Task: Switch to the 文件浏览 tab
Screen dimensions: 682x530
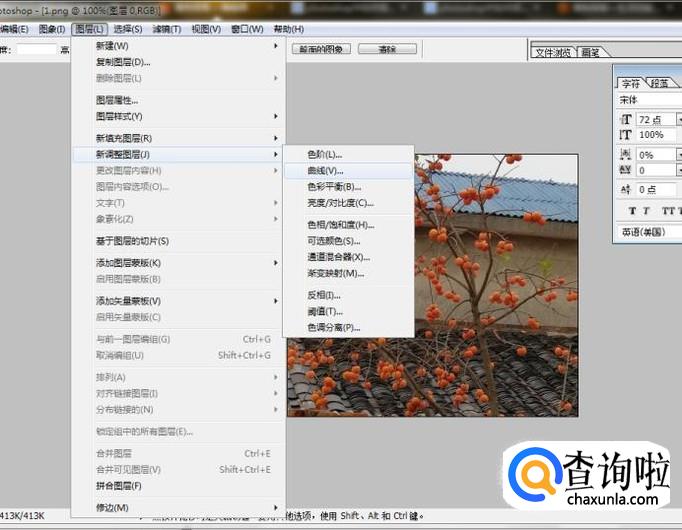Action: pos(553,53)
